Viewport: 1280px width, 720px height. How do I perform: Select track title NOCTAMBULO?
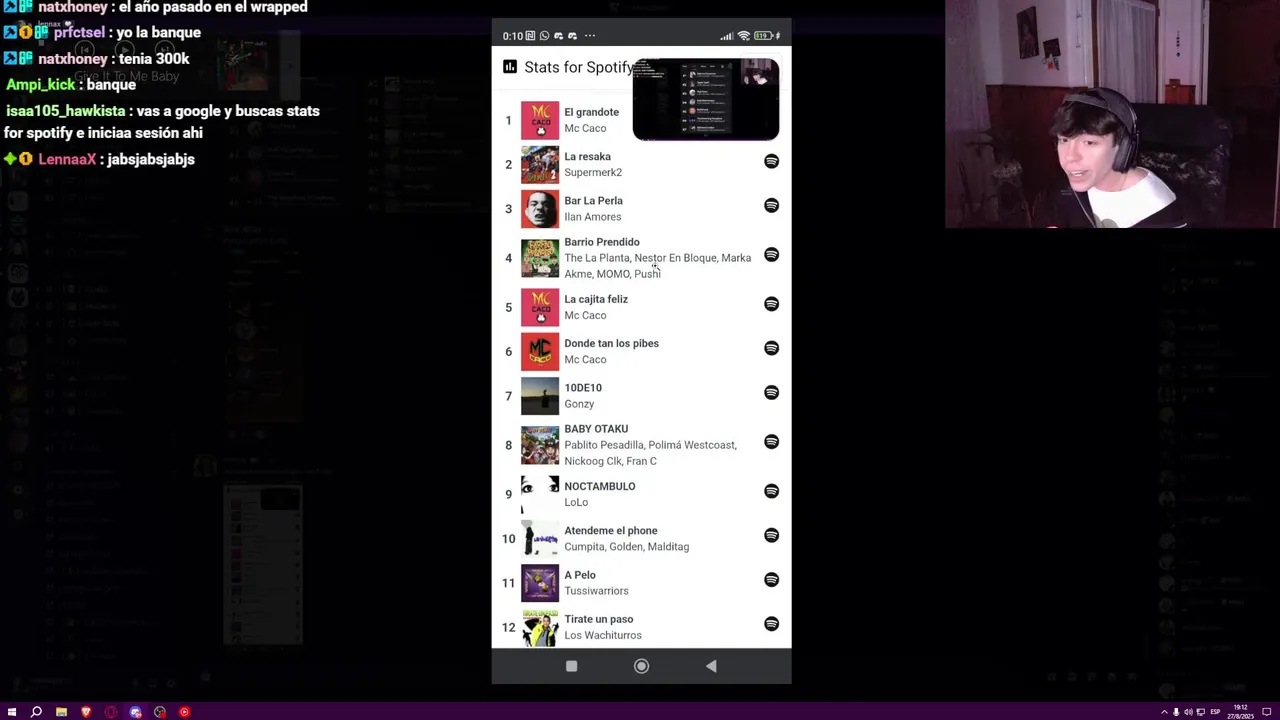pyautogui.click(x=600, y=486)
